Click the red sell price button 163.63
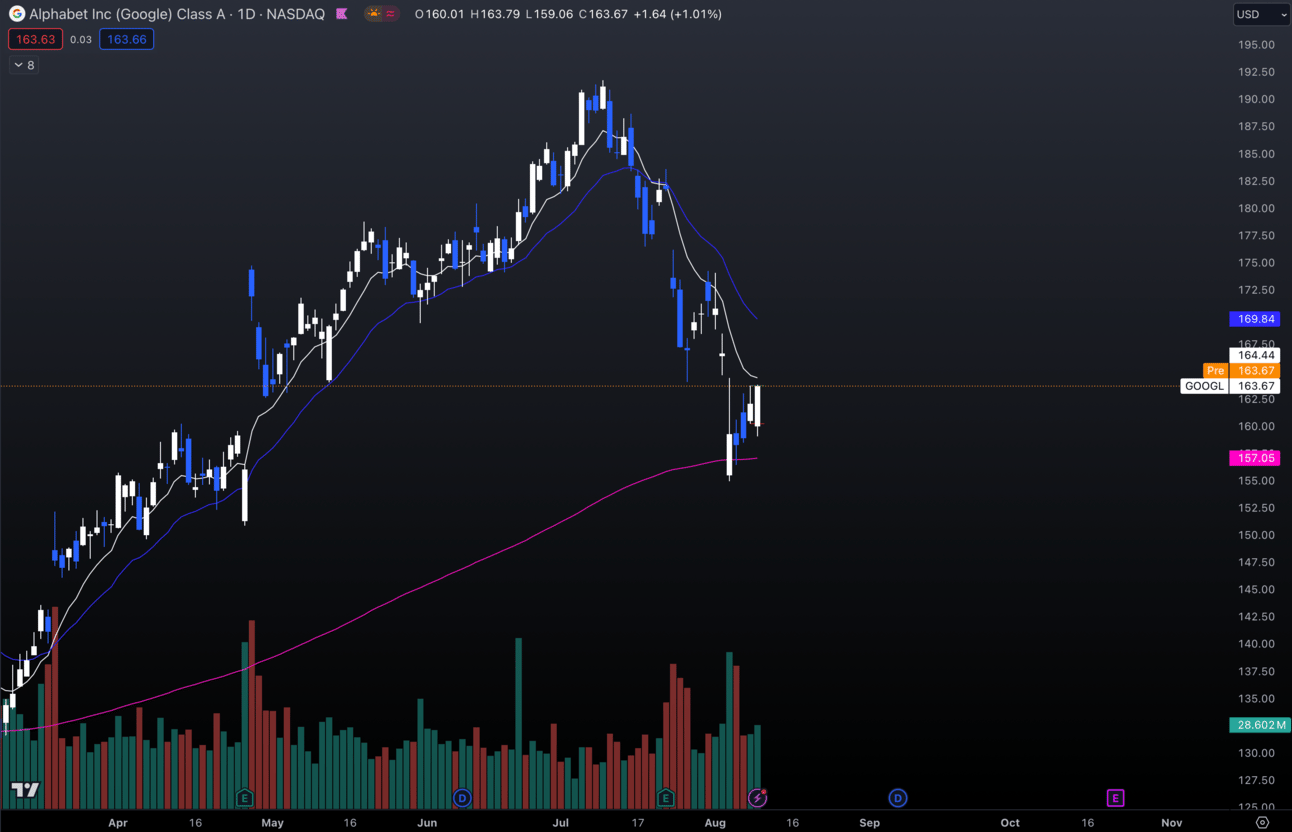Screen dimensions: 1292x832 click(x=36, y=39)
